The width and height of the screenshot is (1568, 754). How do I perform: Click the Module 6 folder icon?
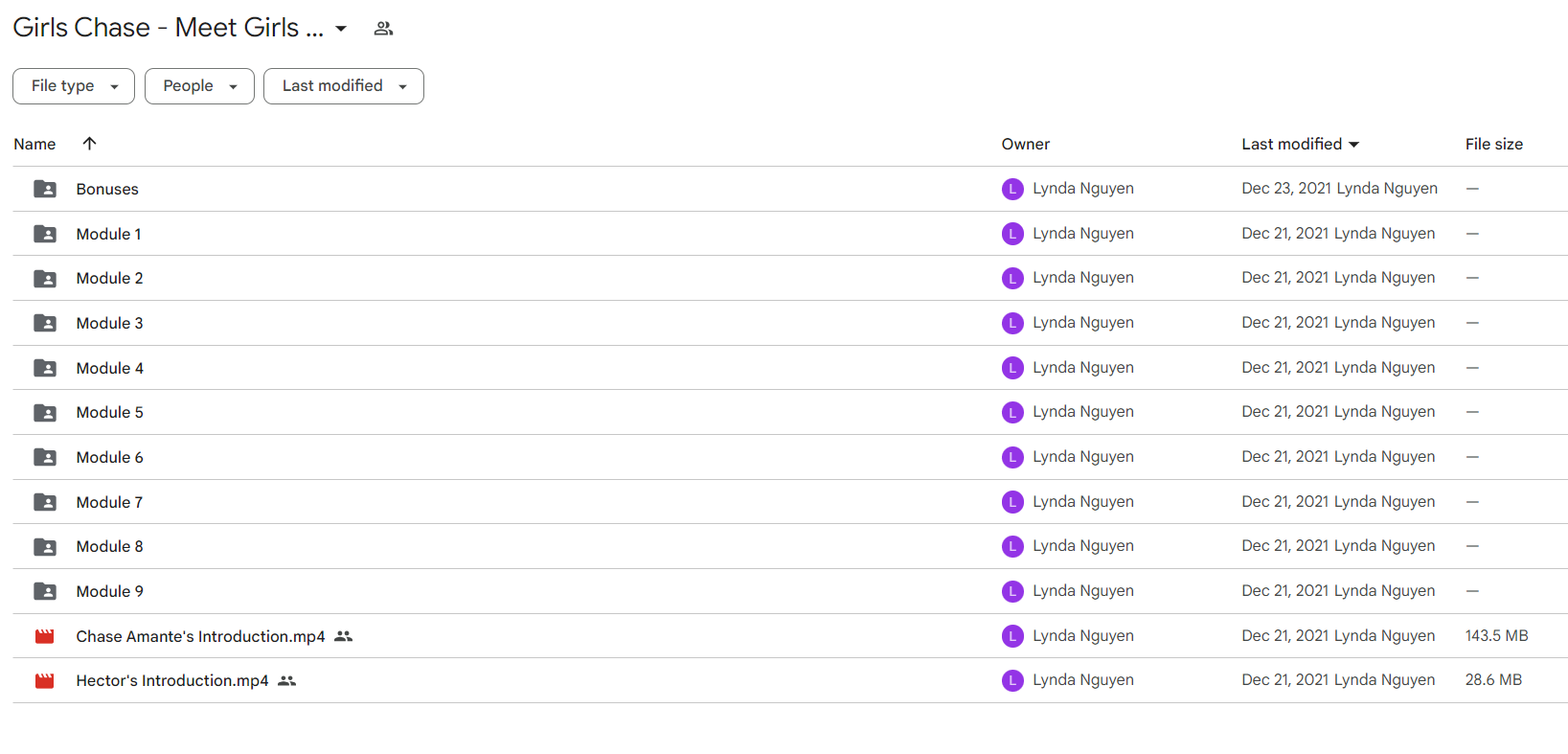pos(45,457)
